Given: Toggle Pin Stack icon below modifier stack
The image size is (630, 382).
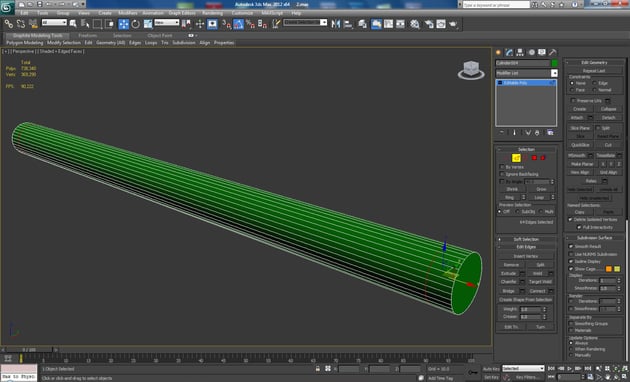Looking at the screenshot, I should point(501,133).
